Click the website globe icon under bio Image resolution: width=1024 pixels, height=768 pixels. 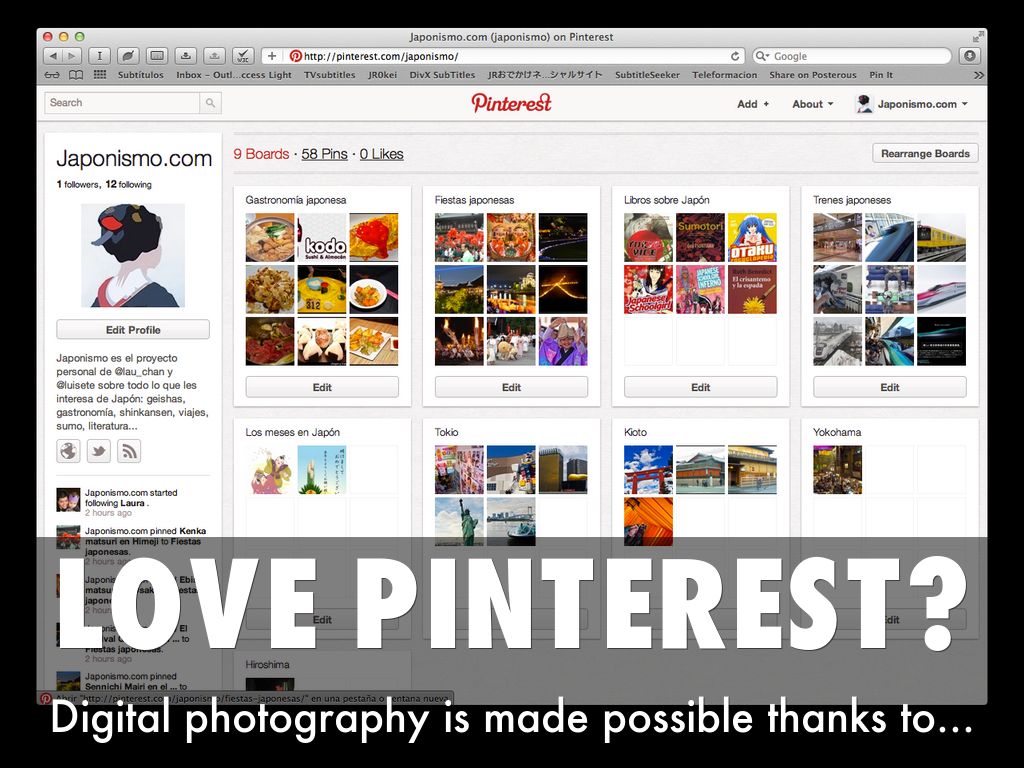pos(68,451)
